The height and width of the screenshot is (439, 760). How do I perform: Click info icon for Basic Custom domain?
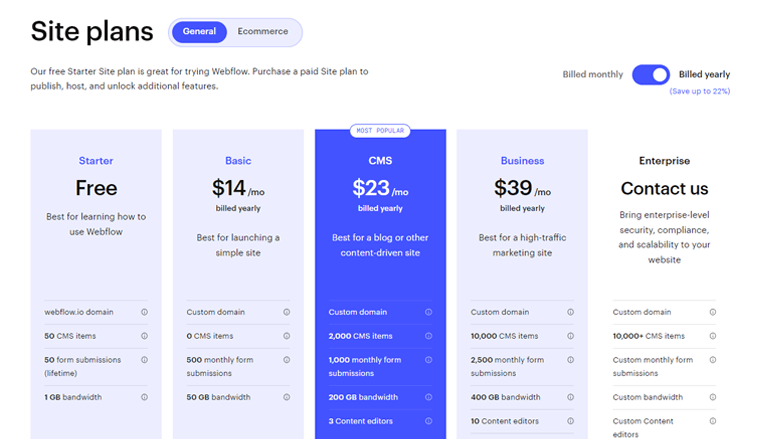coord(286,312)
